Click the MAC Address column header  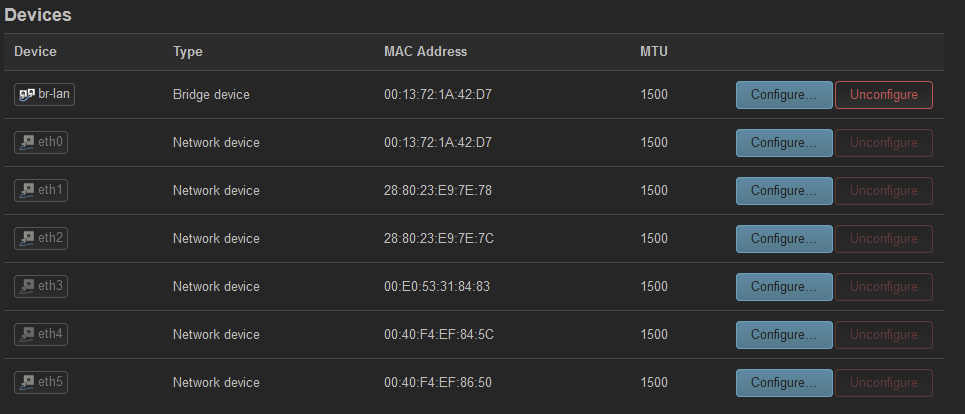[x=425, y=52]
